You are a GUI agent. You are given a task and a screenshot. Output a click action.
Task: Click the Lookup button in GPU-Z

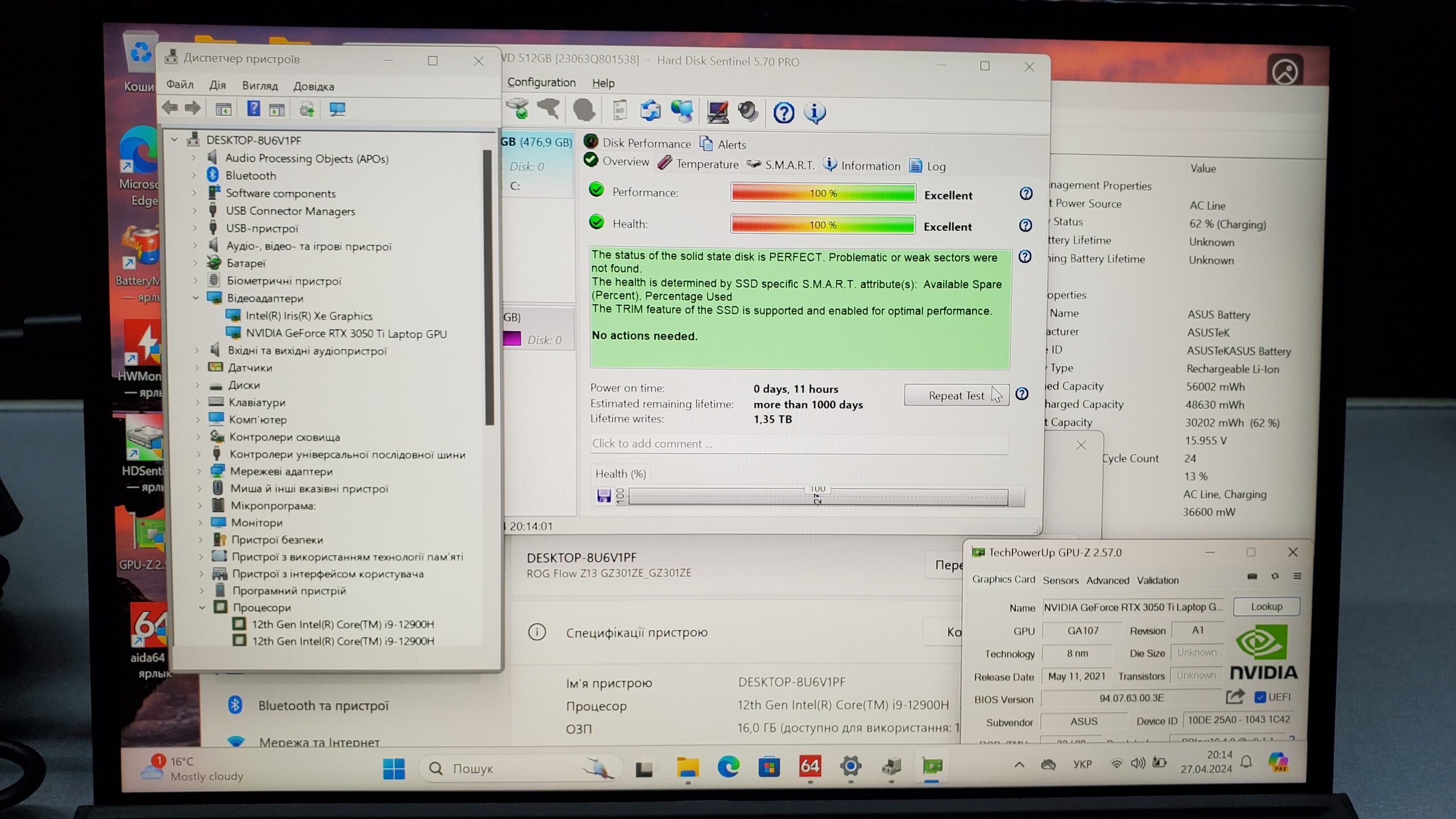pyautogui.click(x=1266, y=607)
